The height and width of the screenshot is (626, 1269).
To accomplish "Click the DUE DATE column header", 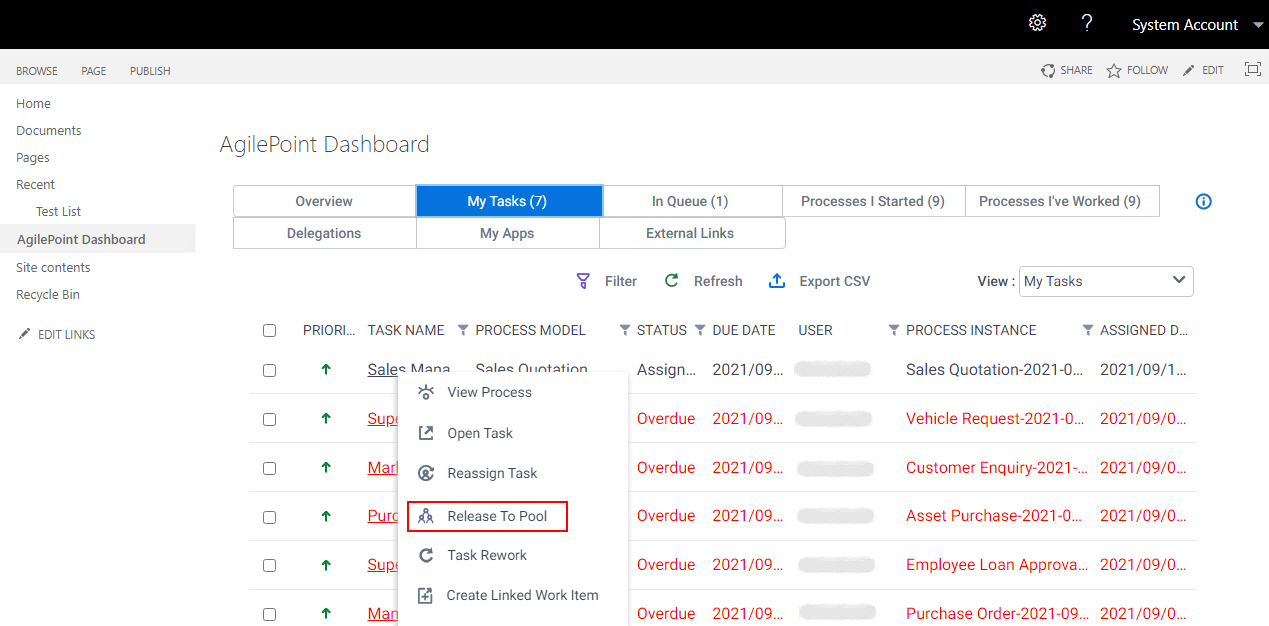I will coord(744,330).
